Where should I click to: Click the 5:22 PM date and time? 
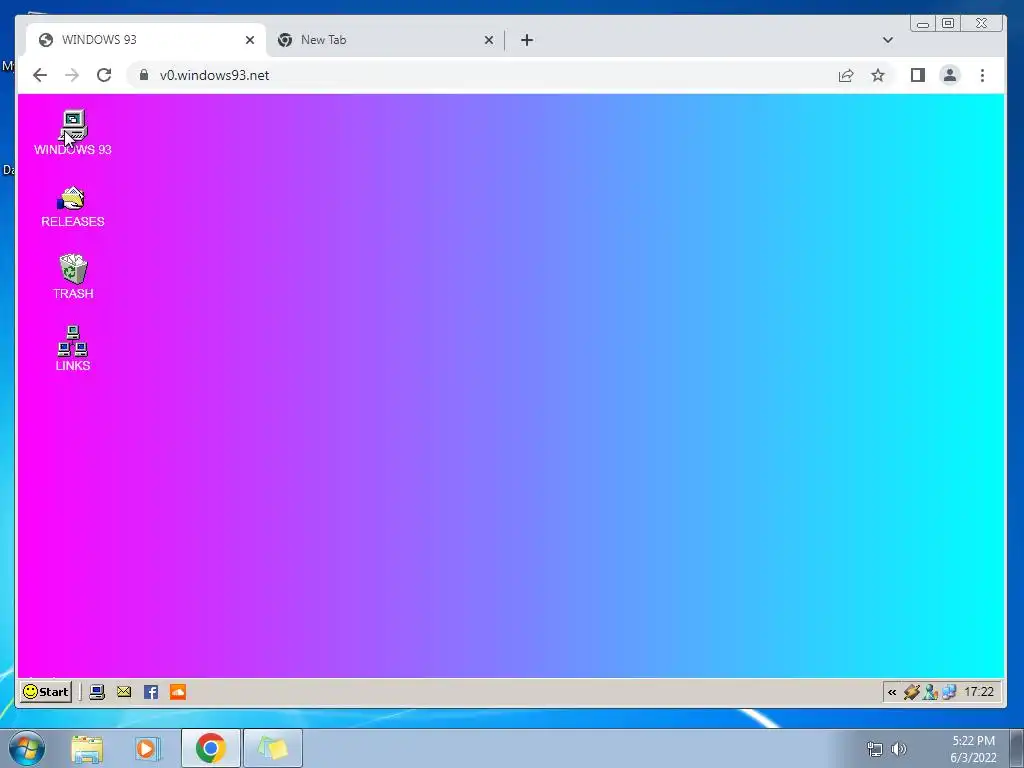coord(973,749)
